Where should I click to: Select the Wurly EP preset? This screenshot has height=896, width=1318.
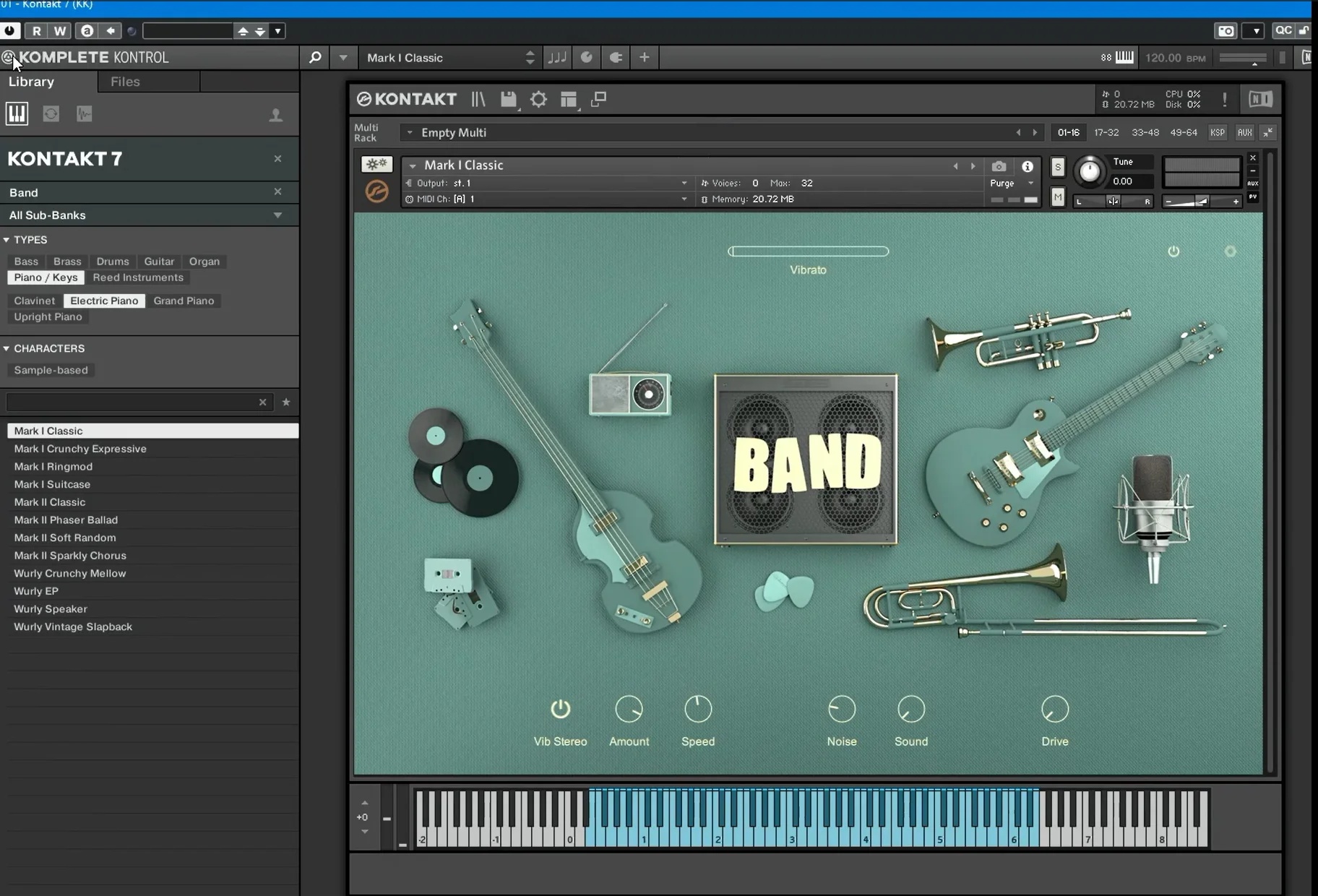tap(152, 591)
